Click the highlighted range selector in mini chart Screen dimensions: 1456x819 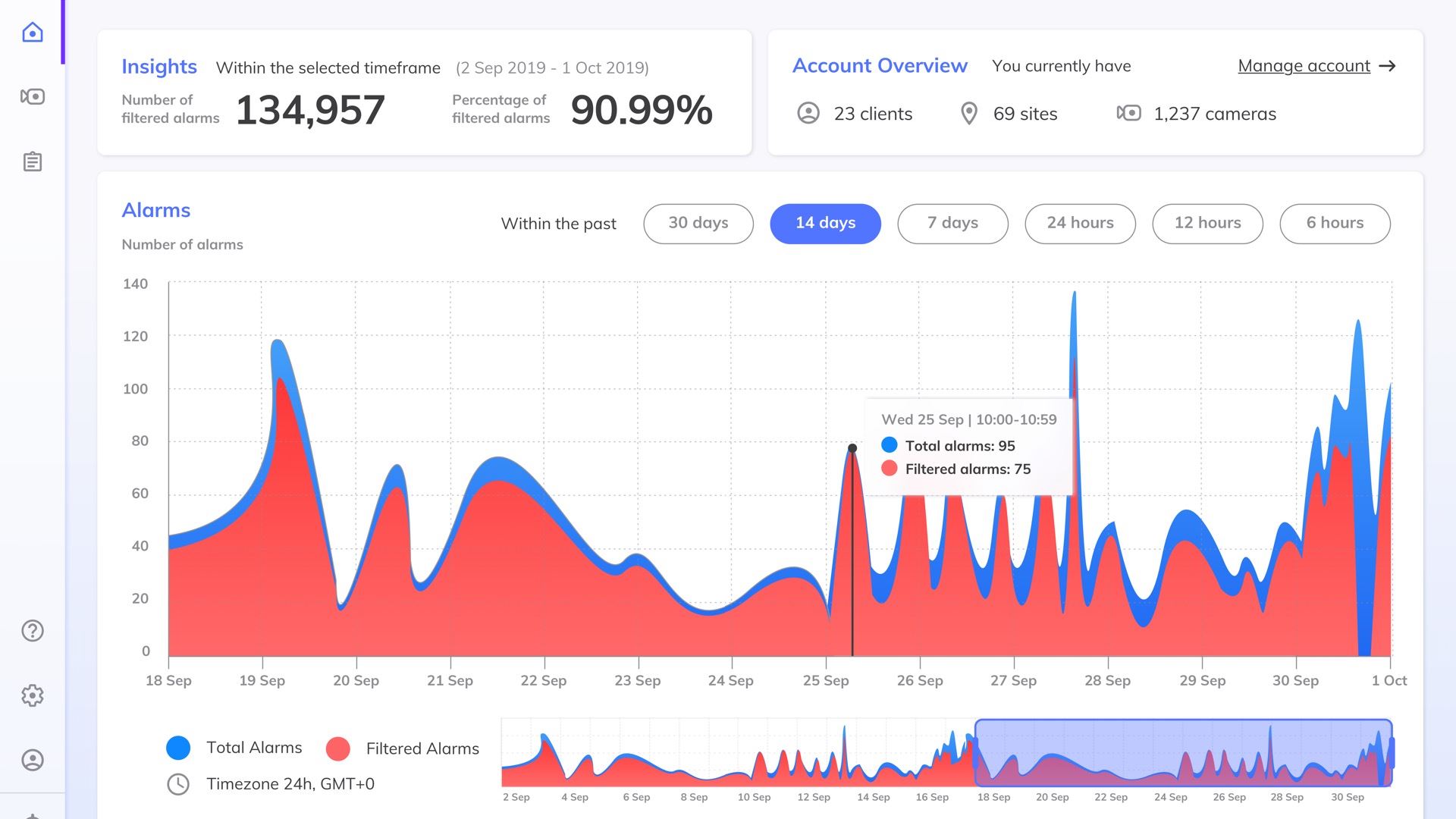point(1183,752)
